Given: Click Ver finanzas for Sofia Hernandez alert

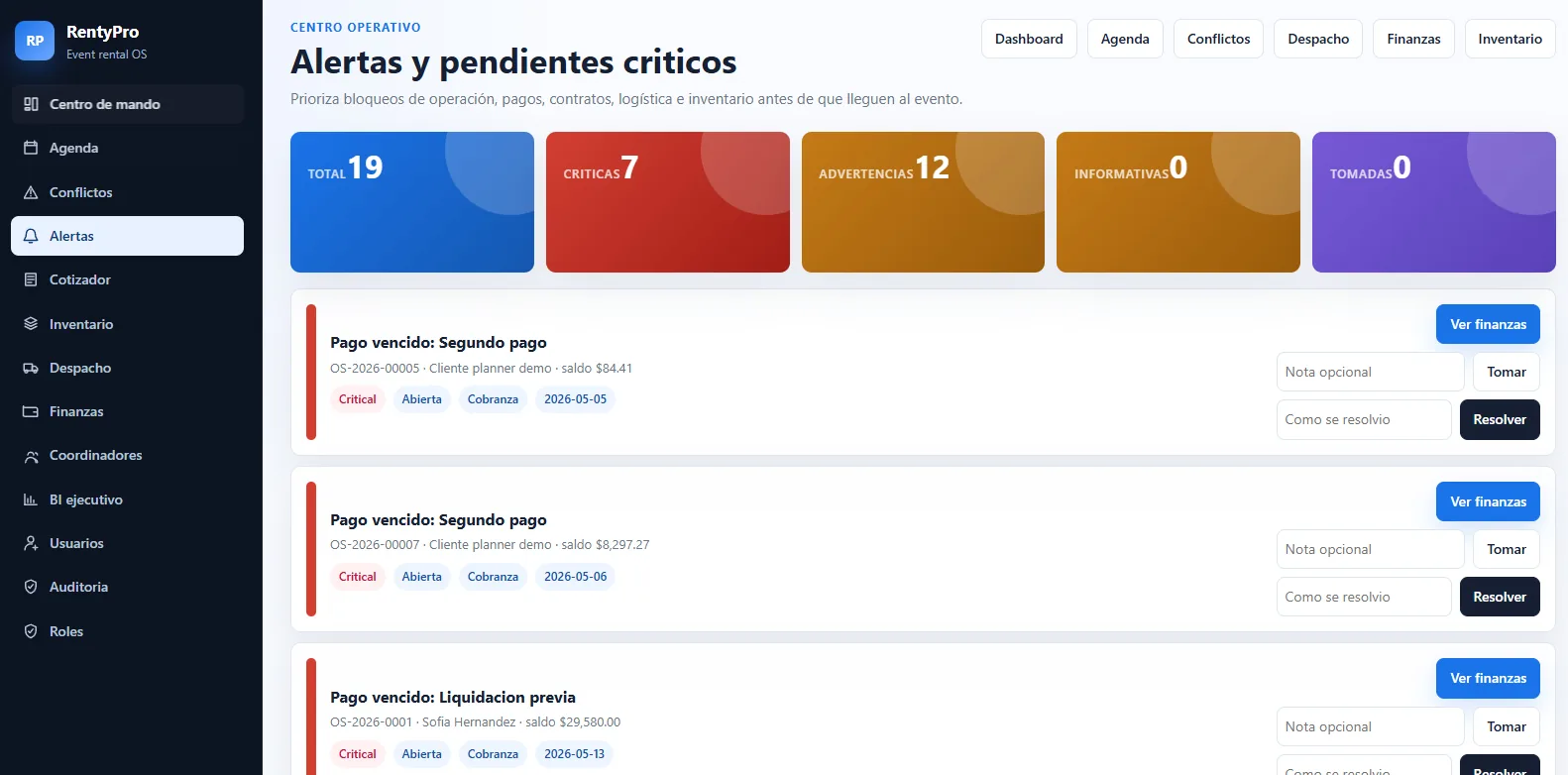Looking at the screenshot, I should tap(1488, 678).
